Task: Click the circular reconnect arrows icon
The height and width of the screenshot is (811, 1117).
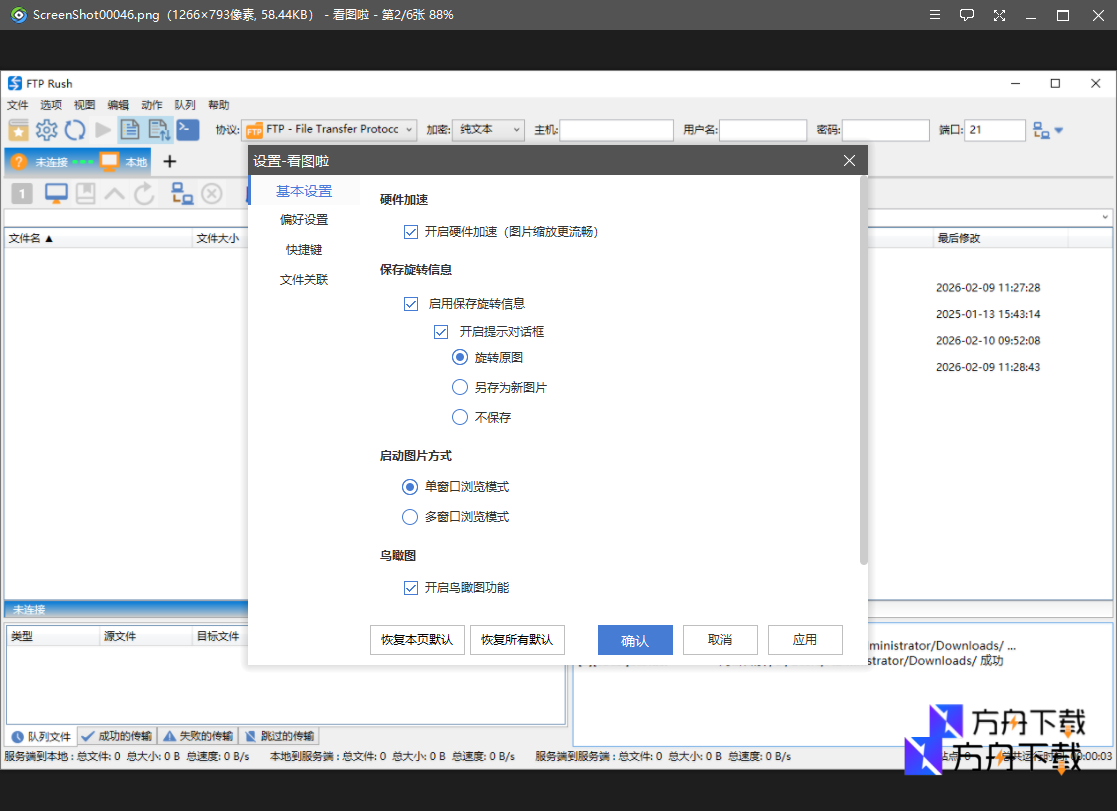Action: [74, 130]
